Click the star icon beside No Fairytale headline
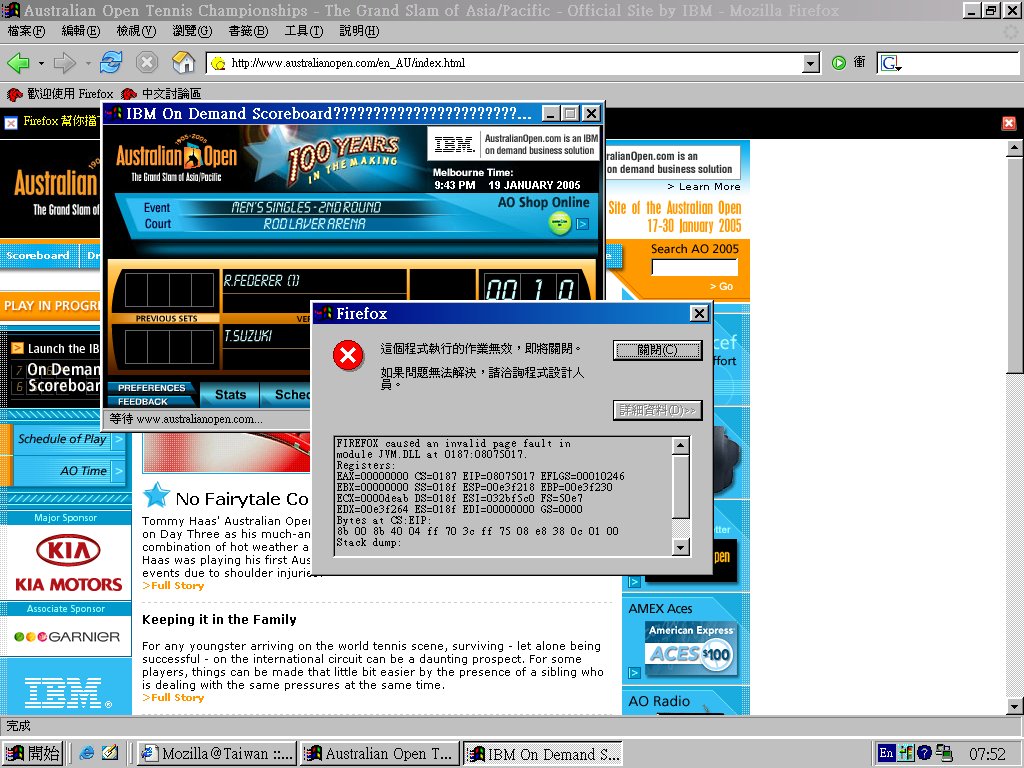Image resolution: width=1024 pixels, height=768 pixels. pos(157,495)
